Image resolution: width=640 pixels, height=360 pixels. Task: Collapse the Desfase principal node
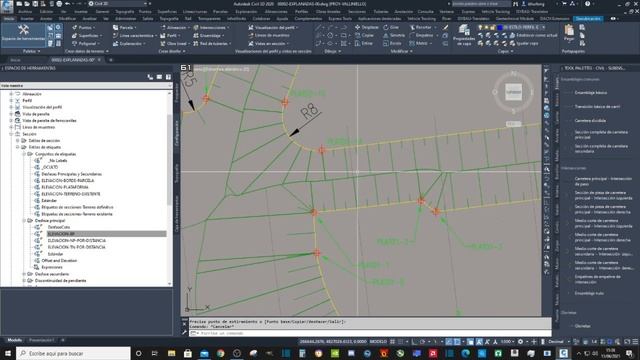point(24,220)
